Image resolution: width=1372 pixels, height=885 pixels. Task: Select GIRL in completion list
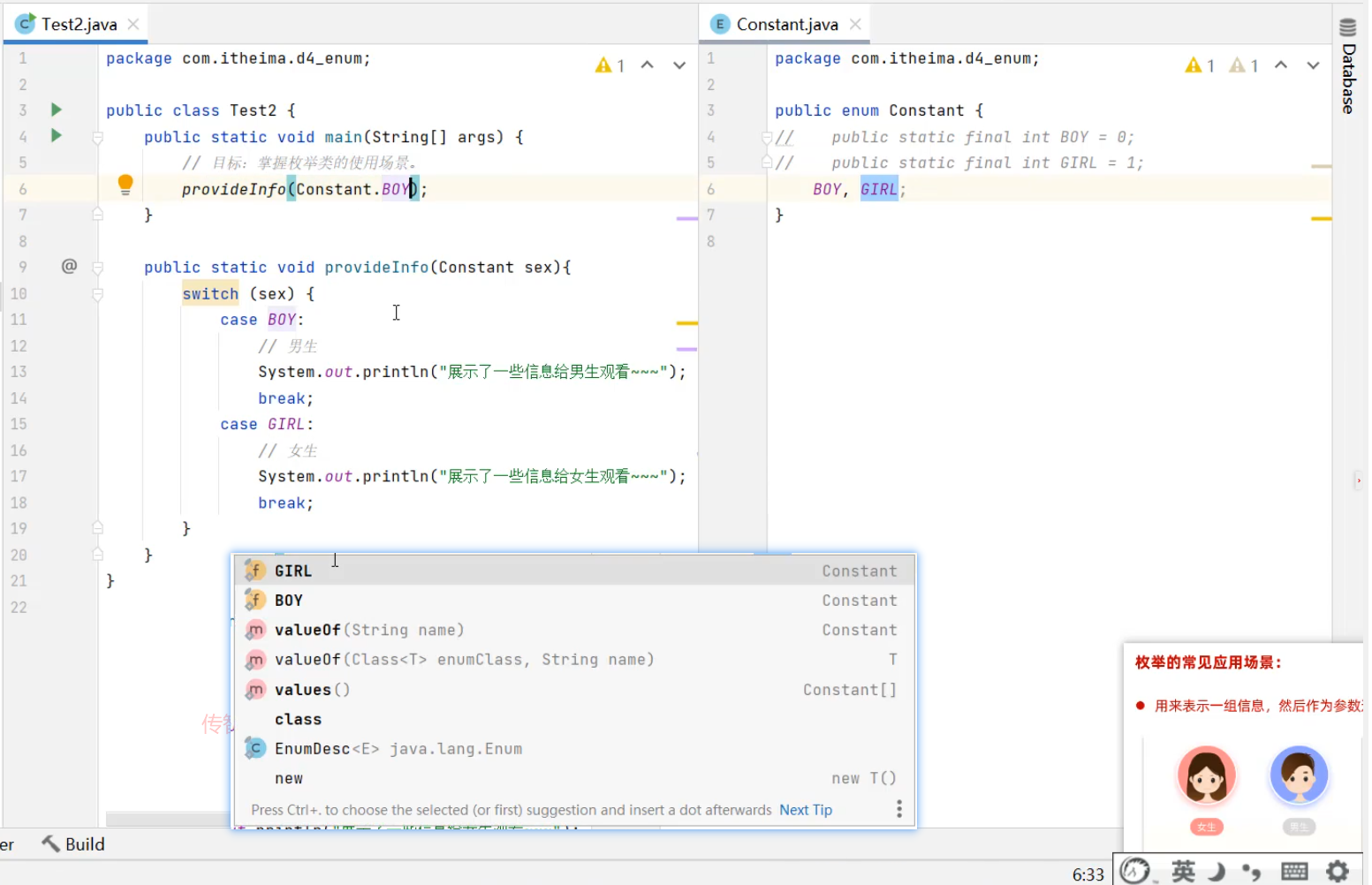tap(574, 571)
